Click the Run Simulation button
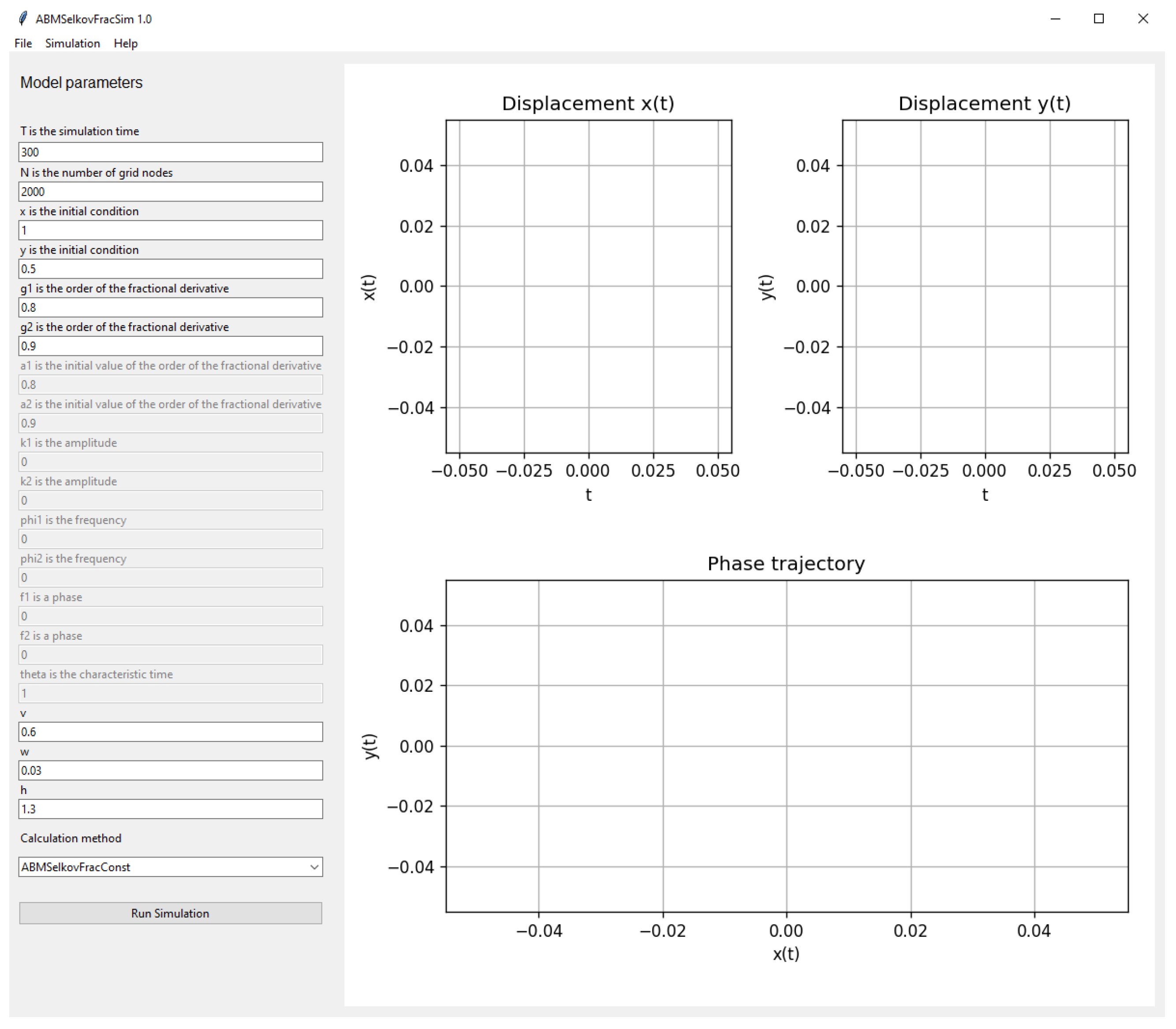 171,913
